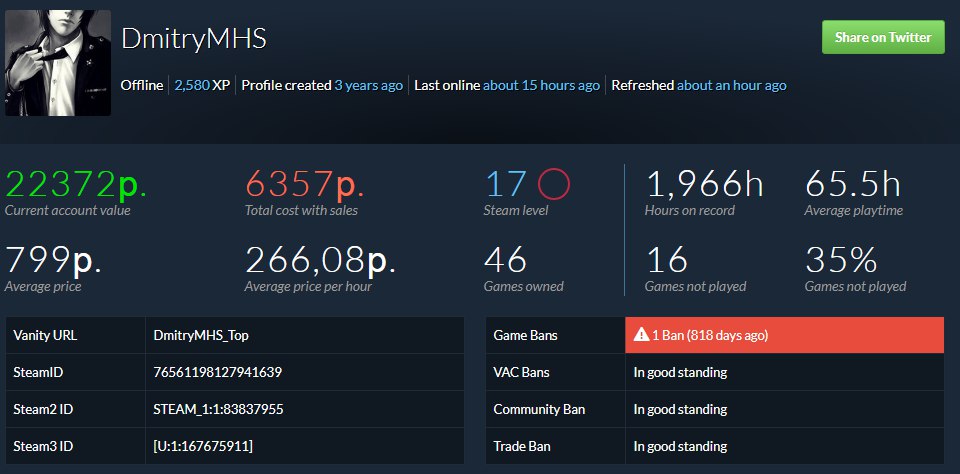Screen dimensions: 960x474
Task: Click the '3 years ago' profile created link
Action: pyautogui.click(x=369, y=85)
